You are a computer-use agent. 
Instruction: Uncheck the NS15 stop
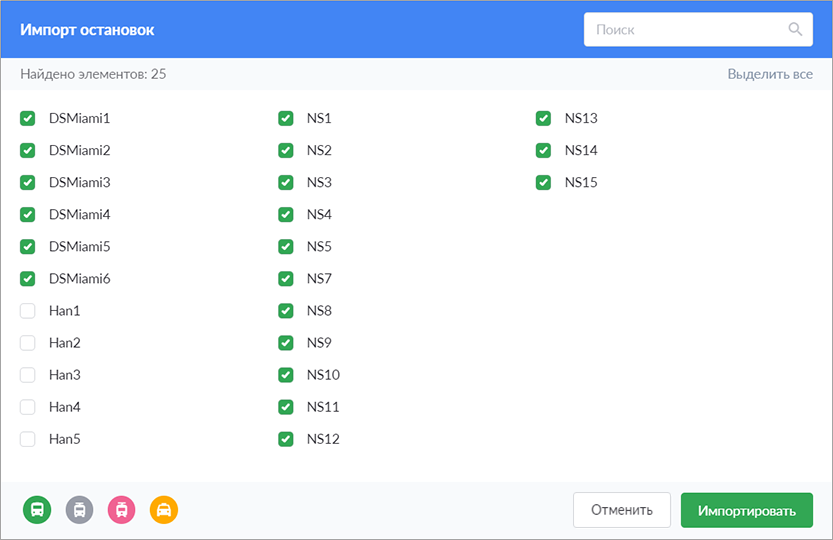tap(543, 182)
